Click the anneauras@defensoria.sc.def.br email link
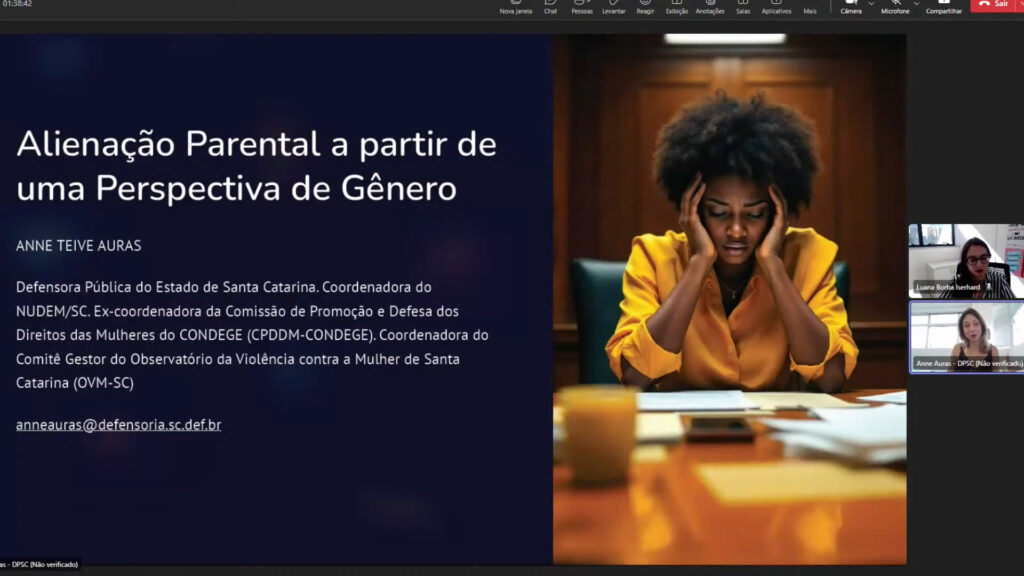The width and height of the screenshot is (1024, 576). coord(118,425)
